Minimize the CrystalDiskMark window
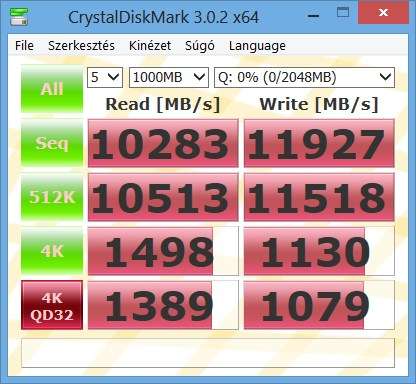The width and height of the screenshot is (416, 384). click(x=314, y=15)
